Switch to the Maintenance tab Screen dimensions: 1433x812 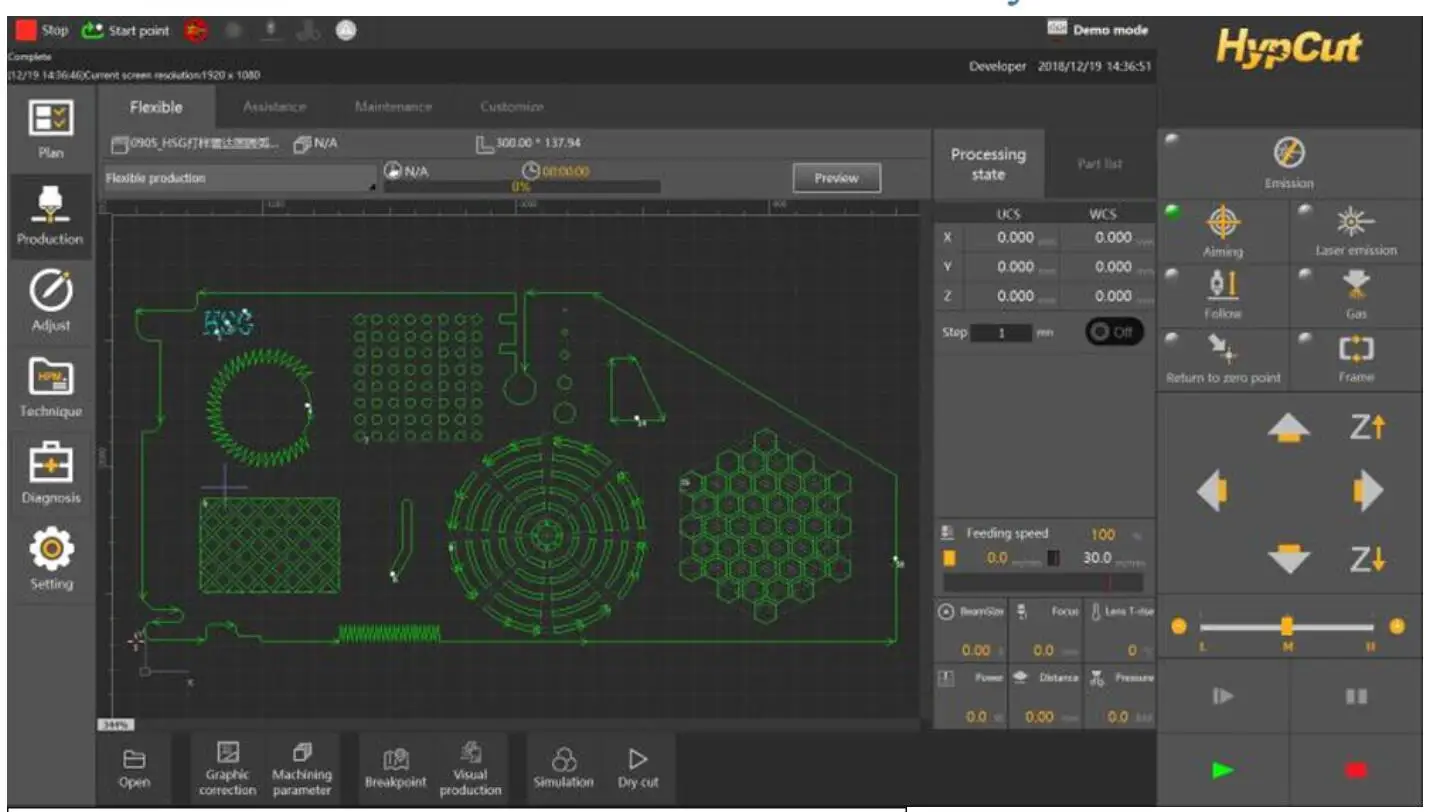(x=393, y=107)
